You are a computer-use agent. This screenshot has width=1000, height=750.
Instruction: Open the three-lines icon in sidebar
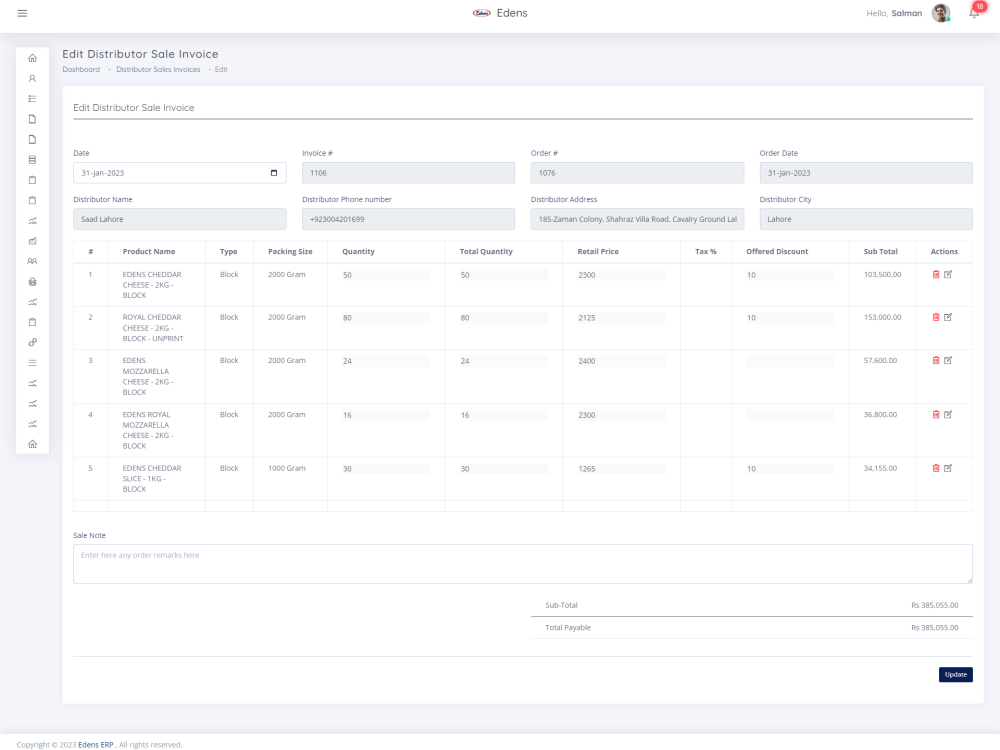(33, 363)
